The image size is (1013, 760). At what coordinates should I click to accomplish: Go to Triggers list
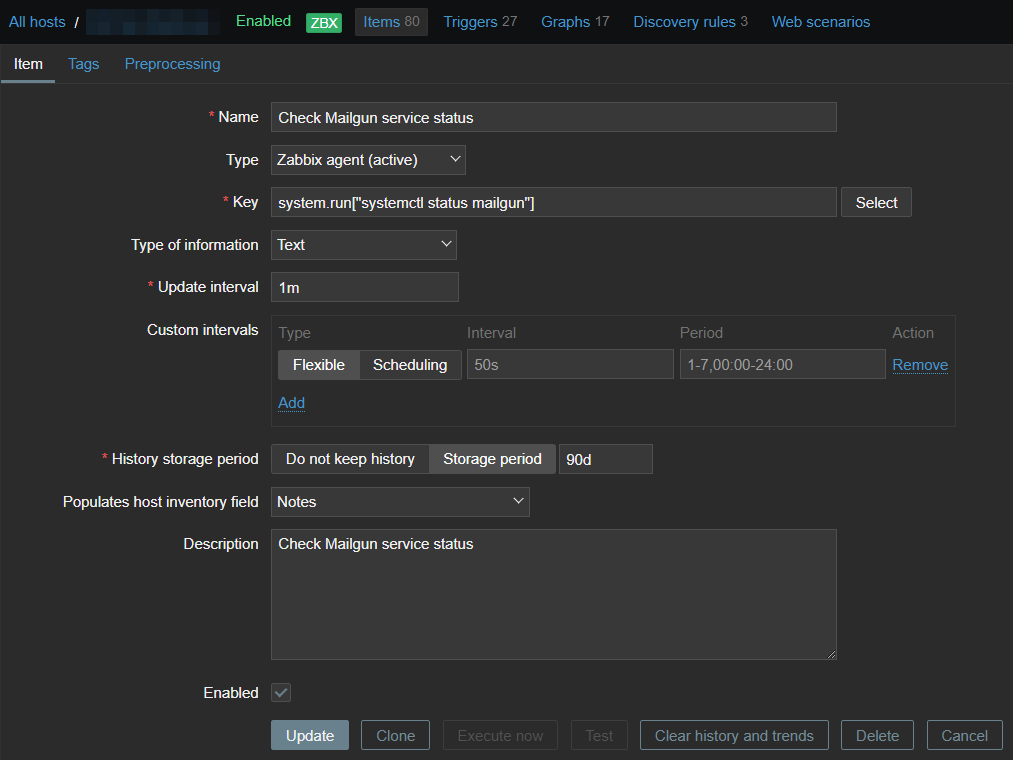[480, 22]
